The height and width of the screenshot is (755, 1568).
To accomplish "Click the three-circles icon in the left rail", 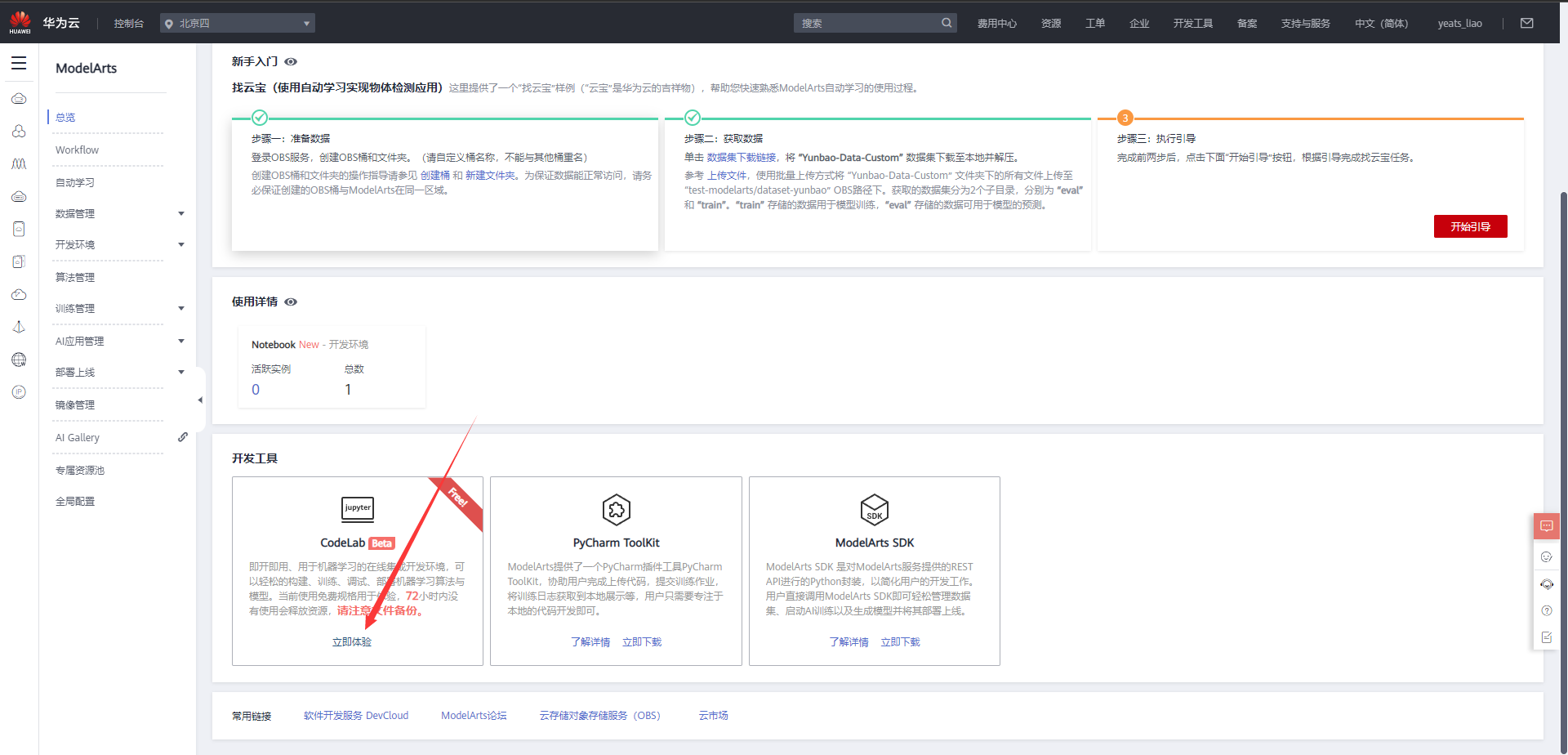I will pyautogui.click(x=19, y=132).
